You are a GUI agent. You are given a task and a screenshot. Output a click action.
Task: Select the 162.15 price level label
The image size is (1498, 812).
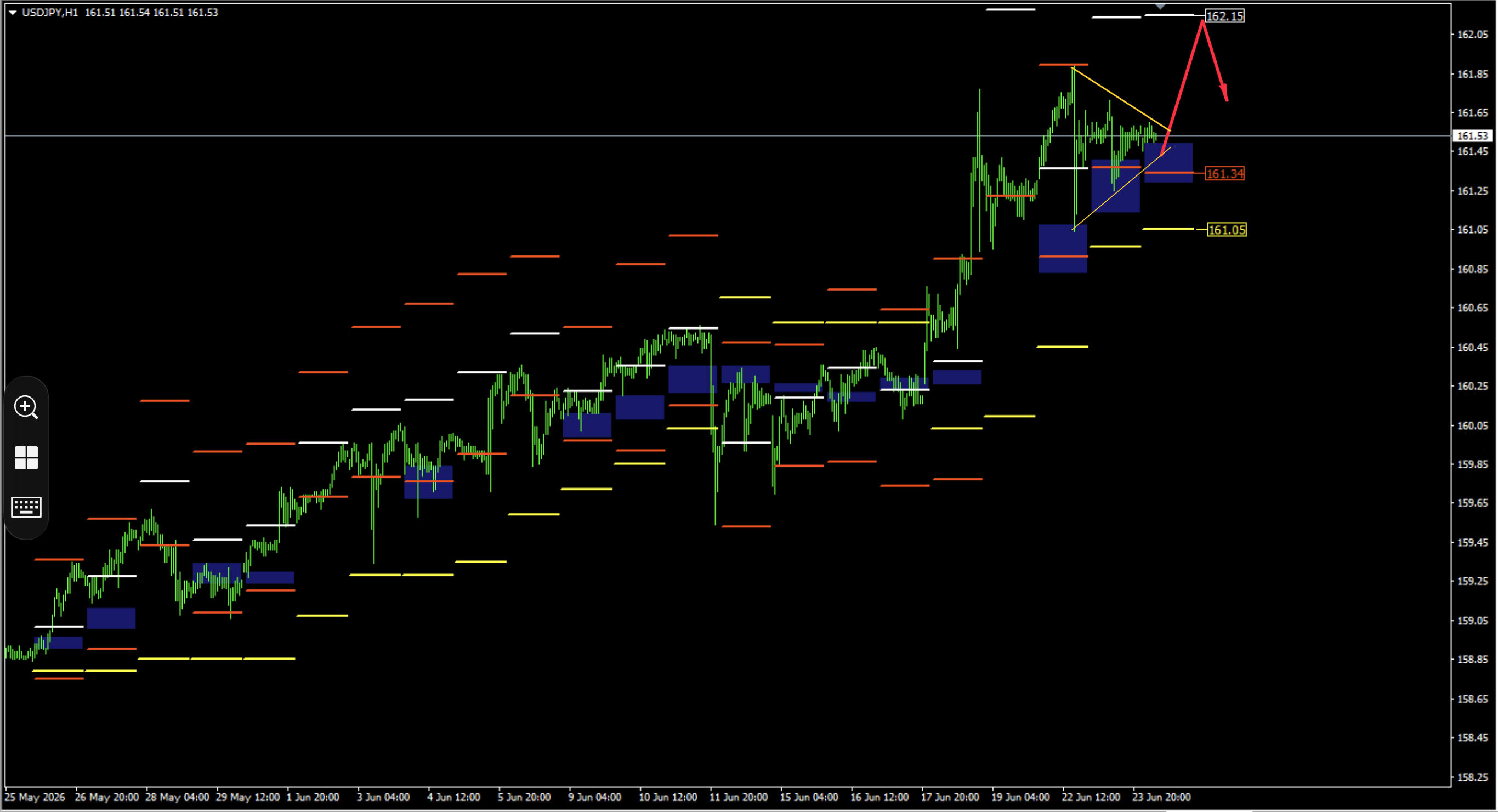coord(1224,16)
